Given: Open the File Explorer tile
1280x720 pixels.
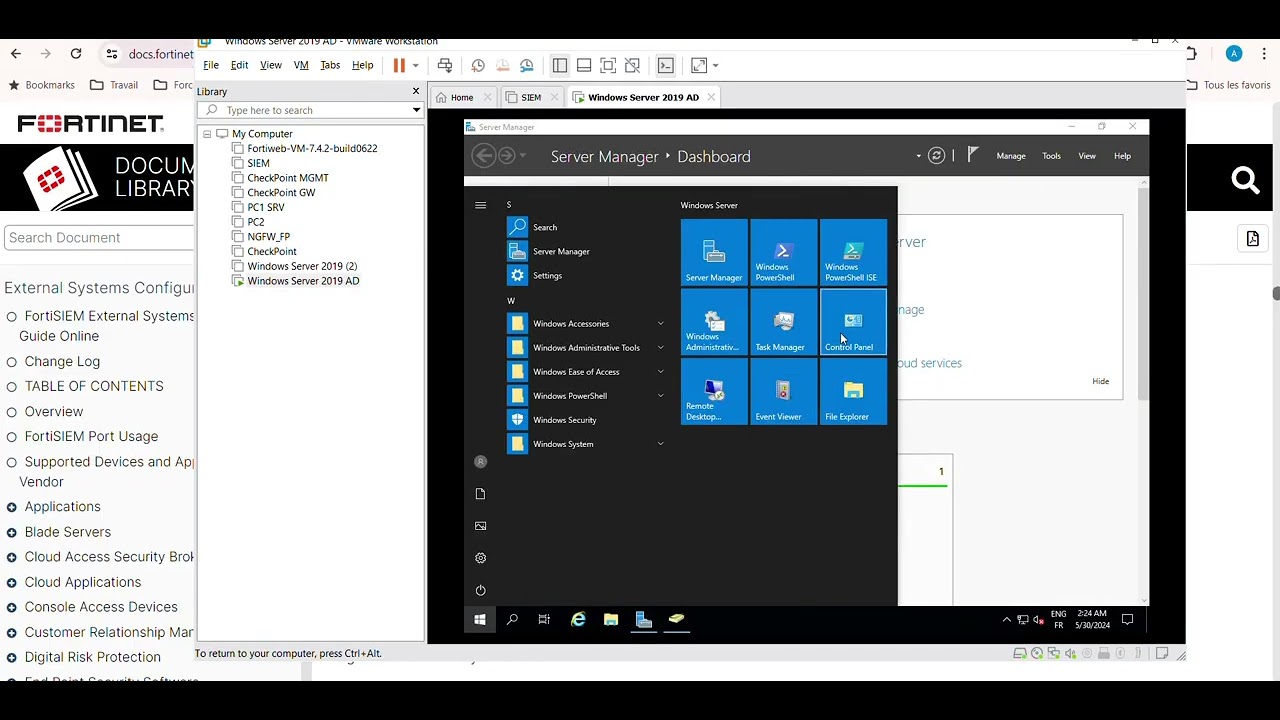Looking at the screenshot, I should 853,392.
